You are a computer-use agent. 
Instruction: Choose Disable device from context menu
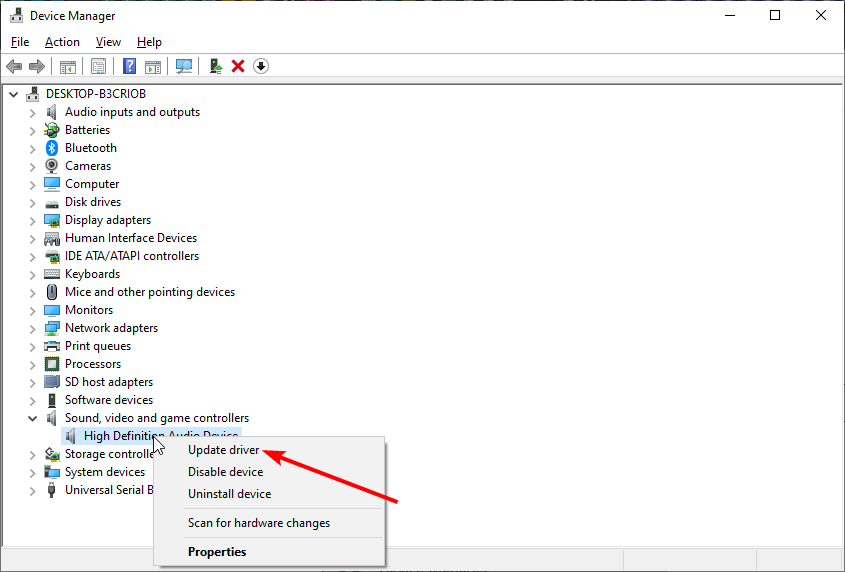[x=225, y=472]
